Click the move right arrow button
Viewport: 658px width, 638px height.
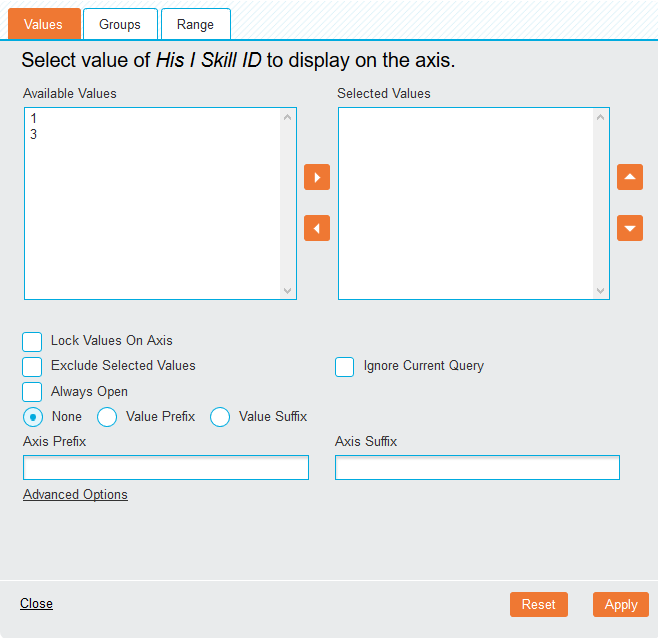click(x=316, y=177)
